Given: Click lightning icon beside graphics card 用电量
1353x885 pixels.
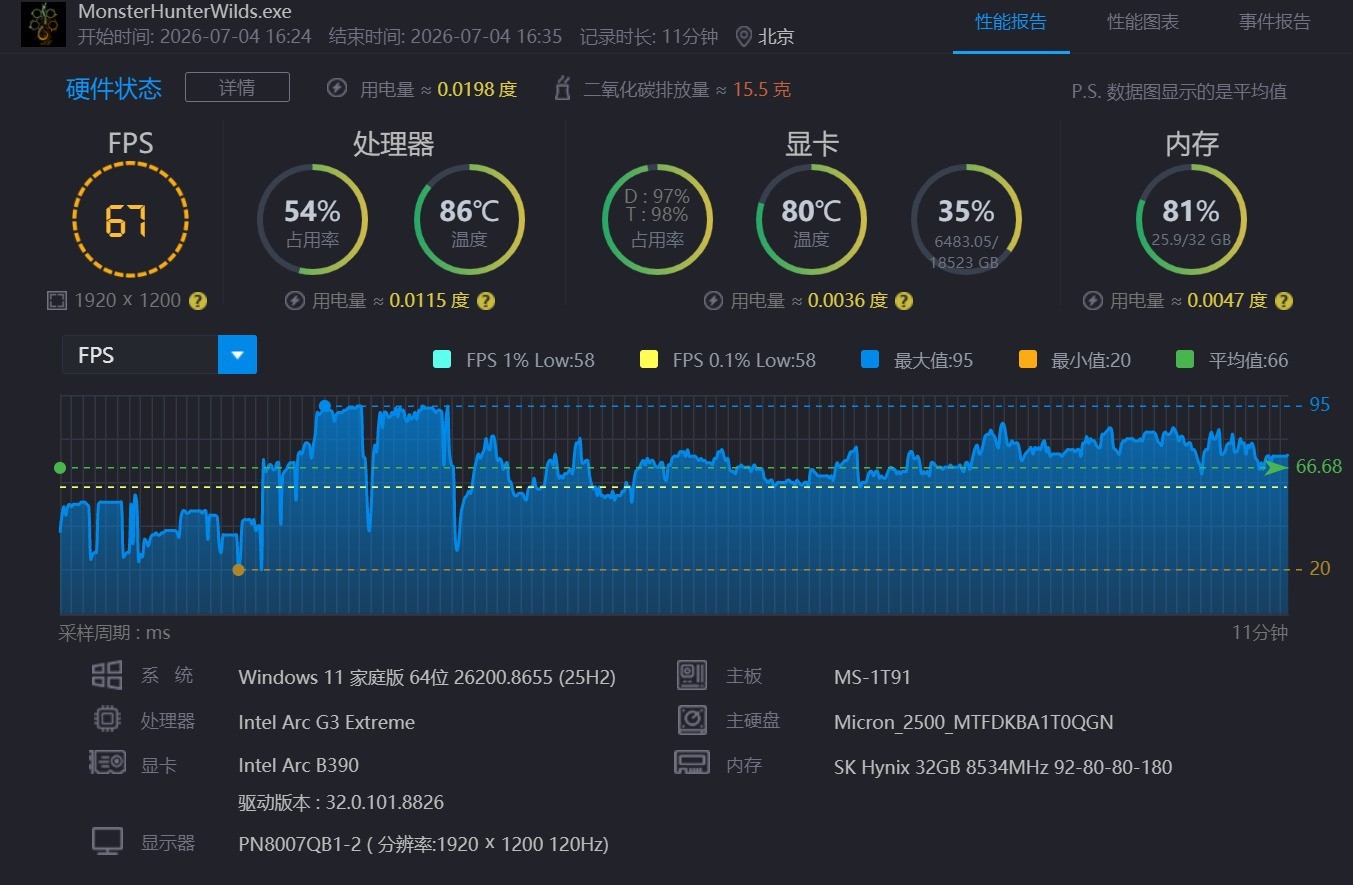Looking at the screenshot, I should click(x=713, y=300).
